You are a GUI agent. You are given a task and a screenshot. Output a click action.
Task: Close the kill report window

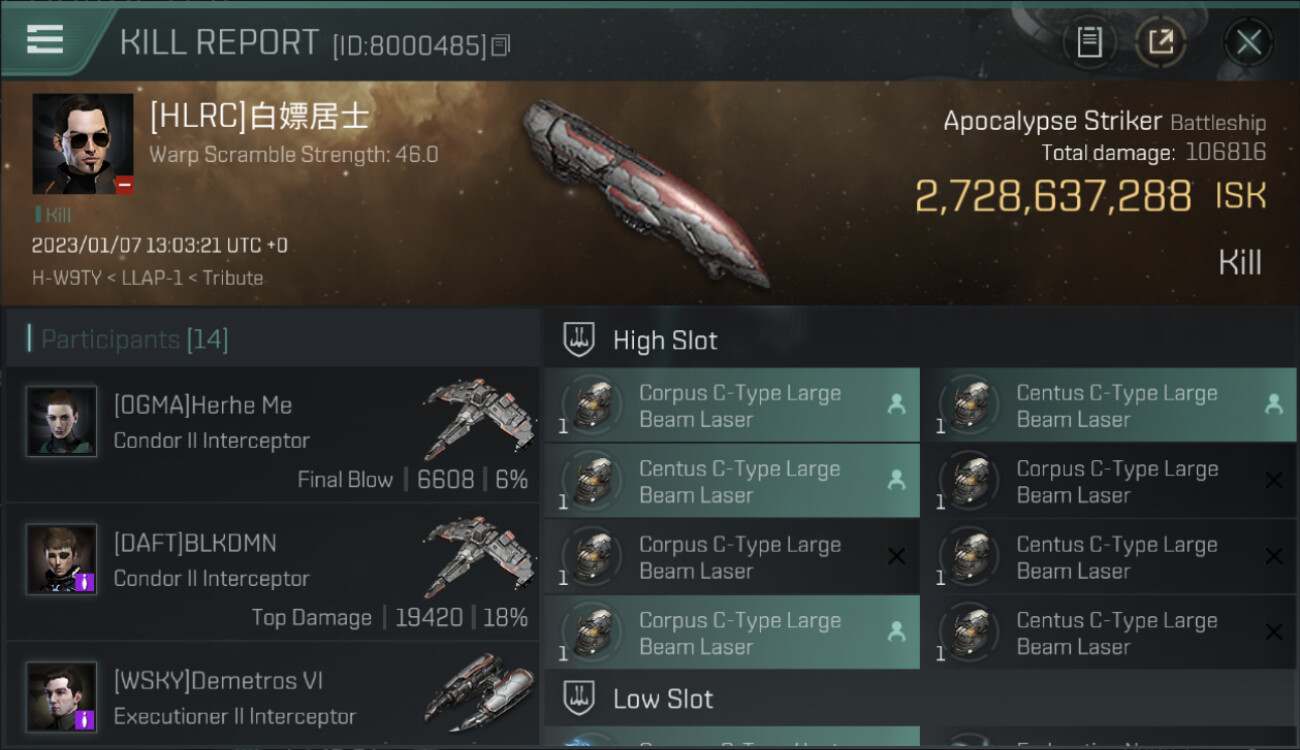[x=1248, y=42]
